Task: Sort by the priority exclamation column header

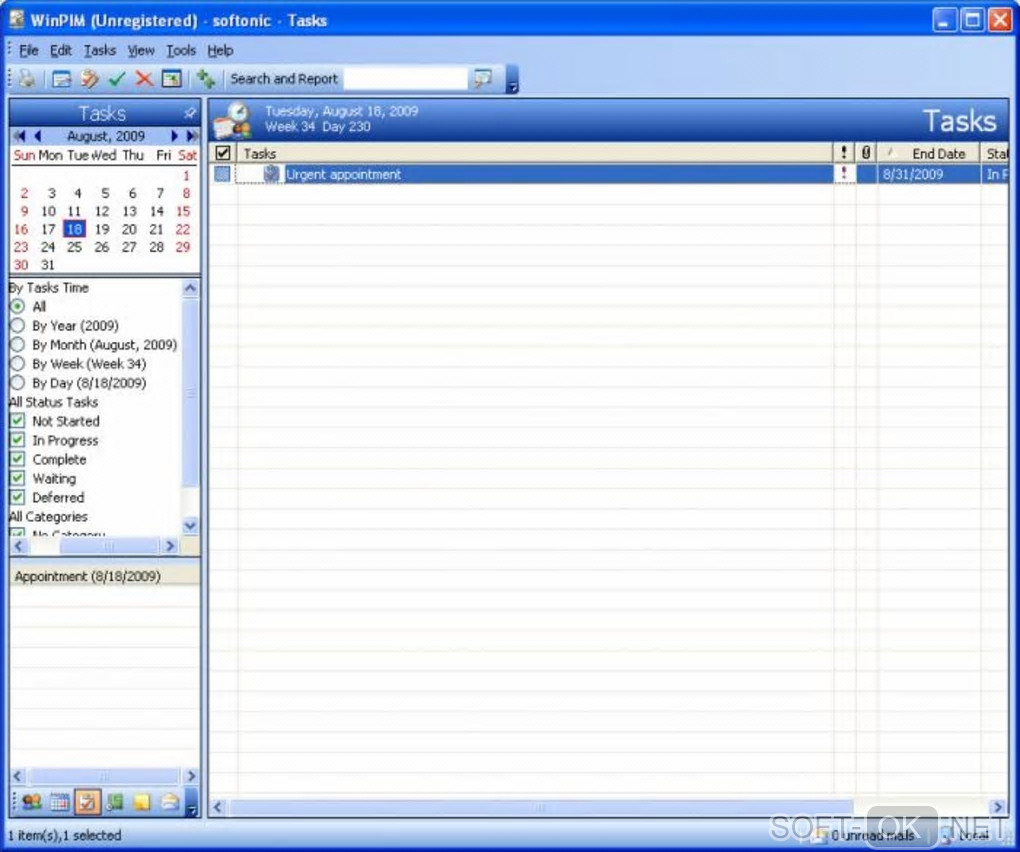Action: coord(844,153)
